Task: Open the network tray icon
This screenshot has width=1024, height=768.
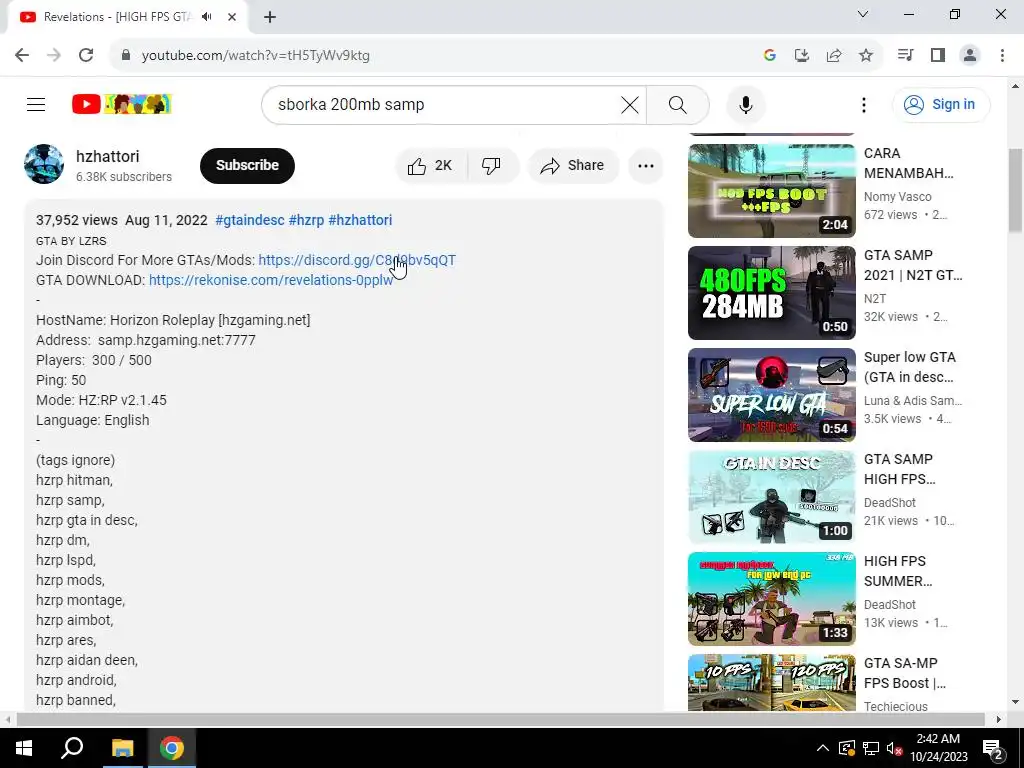Action: tap(871, 748)
